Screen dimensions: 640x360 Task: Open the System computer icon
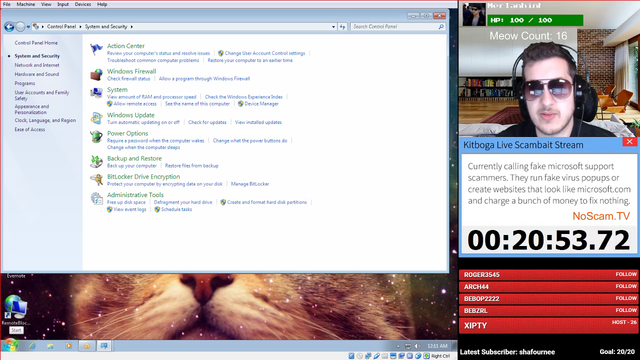(x=96, y=93)
